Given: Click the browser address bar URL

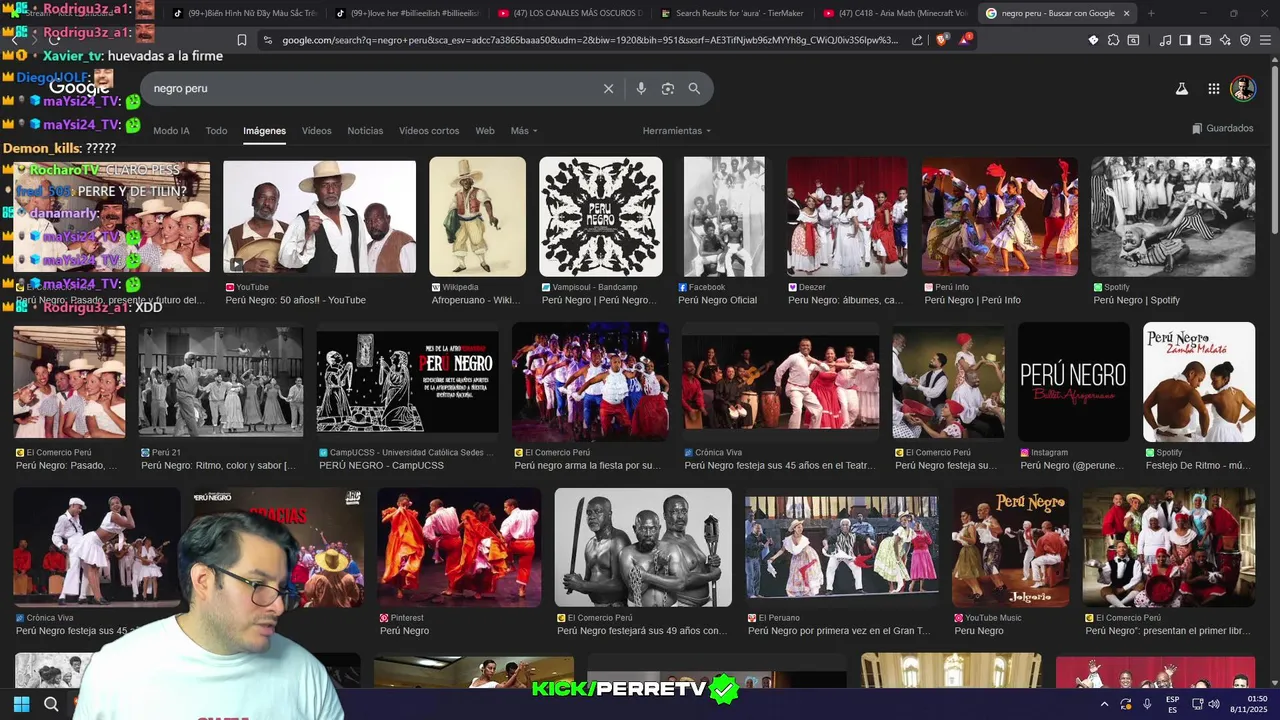Looking at the screenshot, I should tap(590, 40).
